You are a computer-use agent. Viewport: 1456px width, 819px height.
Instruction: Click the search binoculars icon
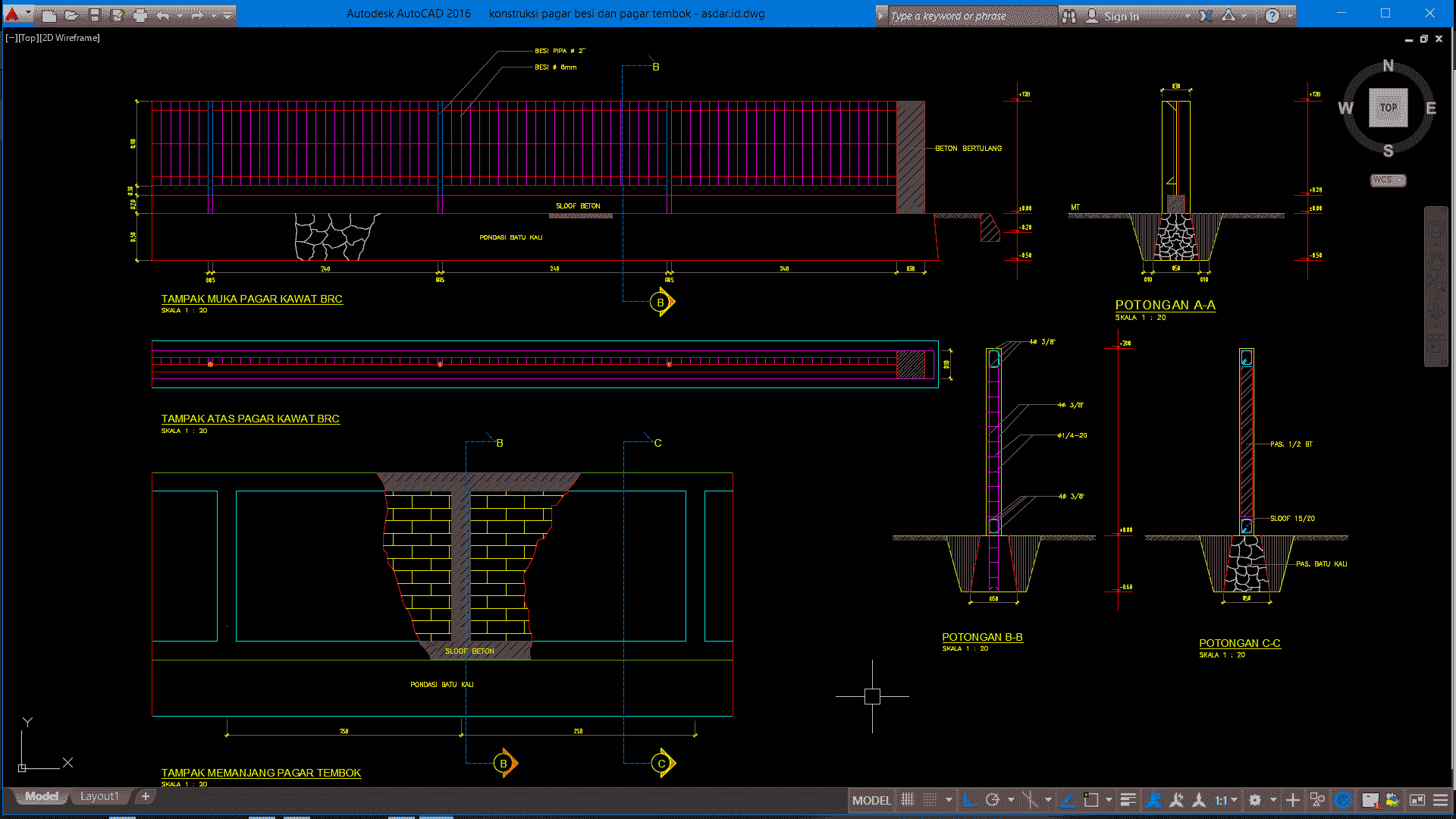pyautogui.click(x=1069, y=15)
